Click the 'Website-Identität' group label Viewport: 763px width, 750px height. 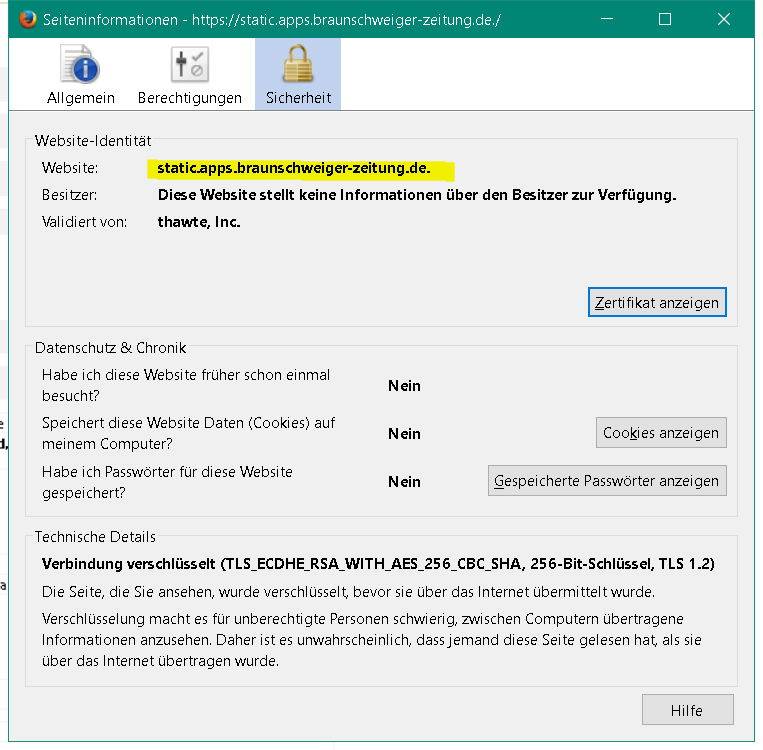pos(93,141)
